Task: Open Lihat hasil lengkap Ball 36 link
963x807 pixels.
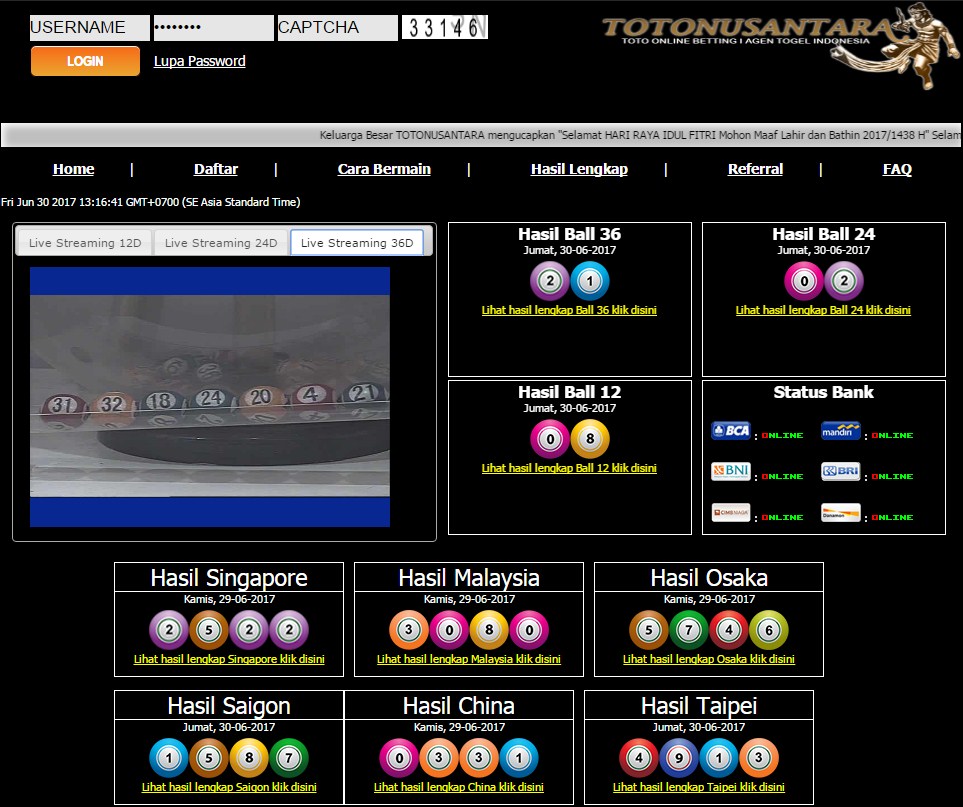Action: (569, 310)
